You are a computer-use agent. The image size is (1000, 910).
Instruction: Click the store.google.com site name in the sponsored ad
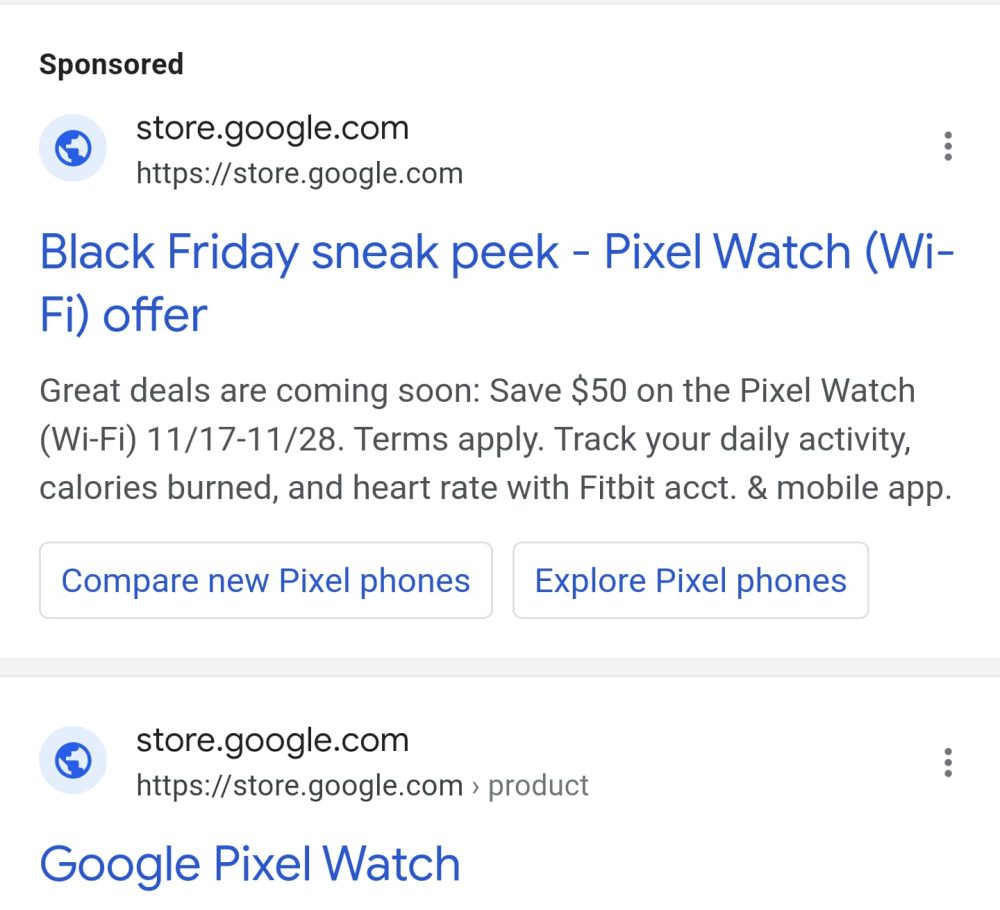pos(272,128)
